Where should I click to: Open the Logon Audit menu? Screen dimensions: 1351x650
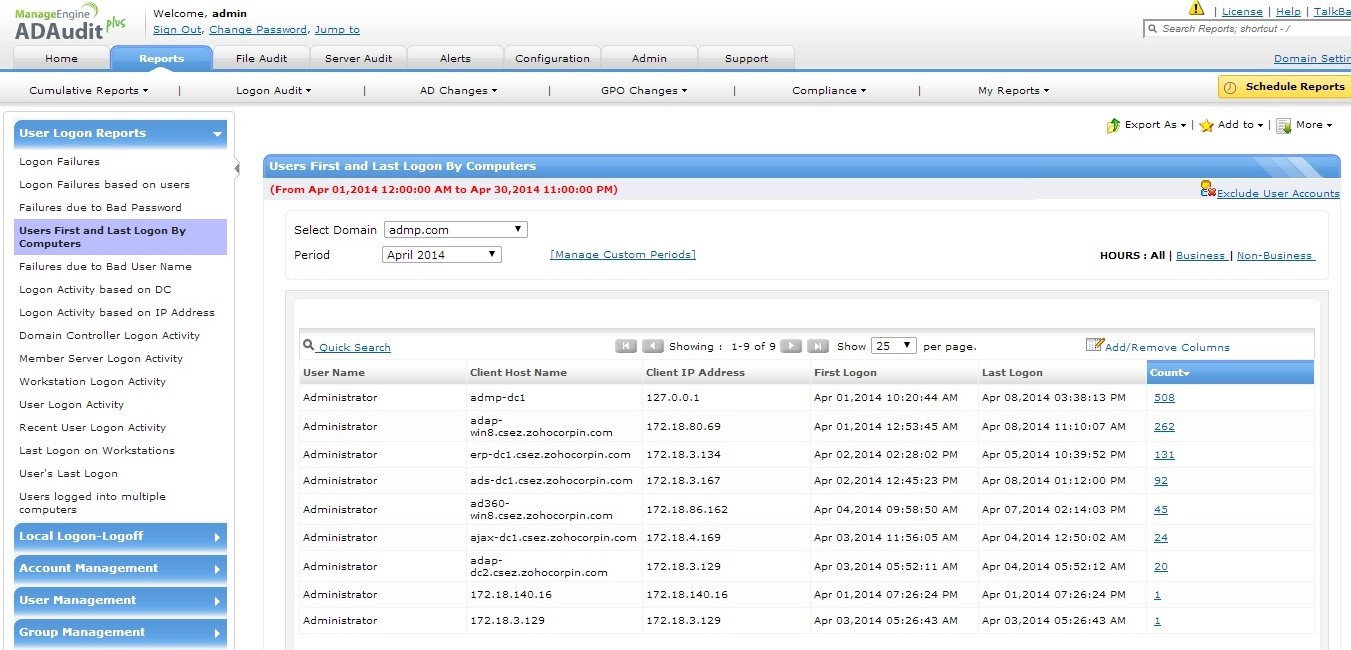pos(273,91)
